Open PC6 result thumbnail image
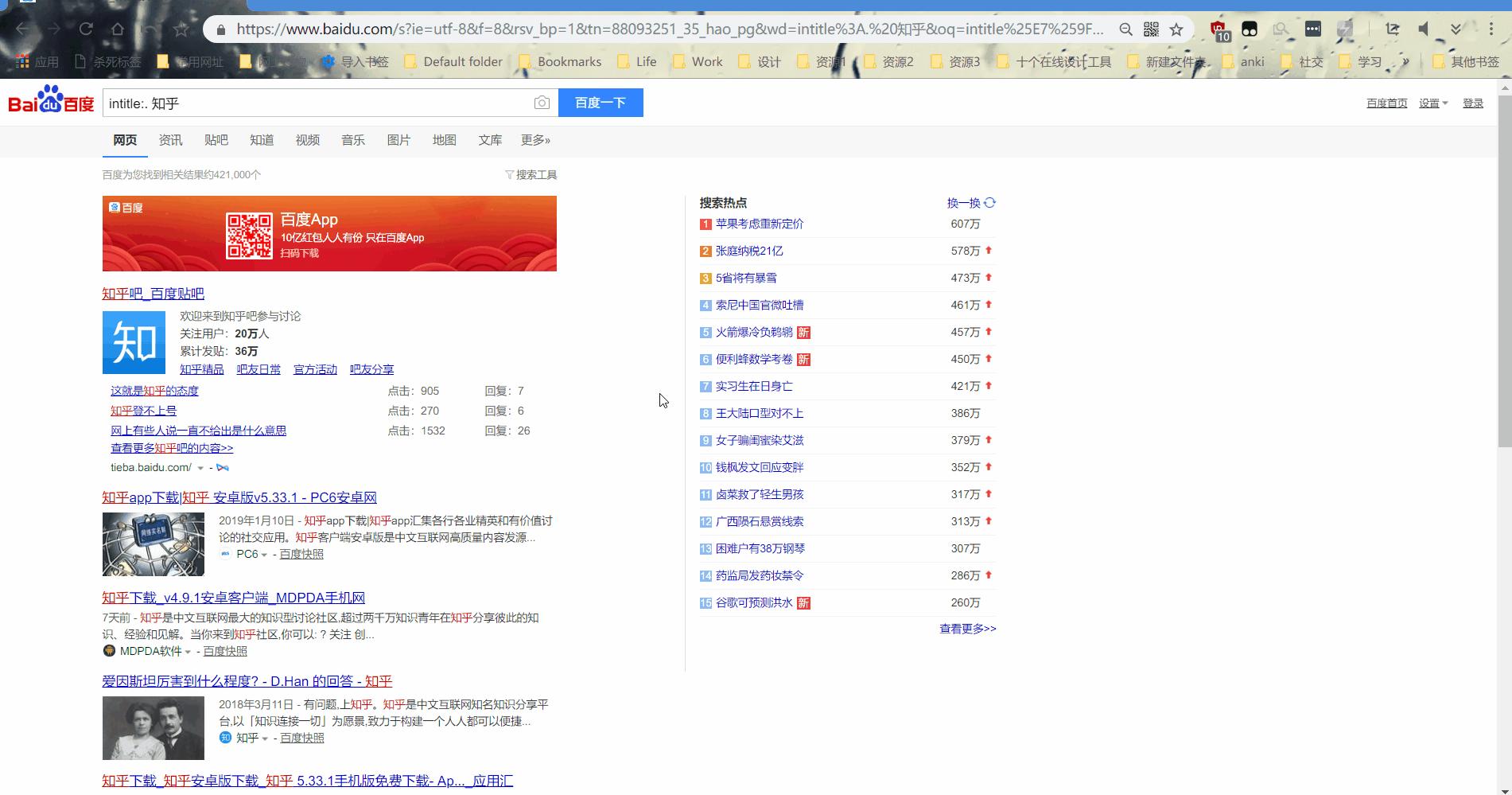Image resolution: width=1512 pixels, height=795 pixels. pos(154,544)
